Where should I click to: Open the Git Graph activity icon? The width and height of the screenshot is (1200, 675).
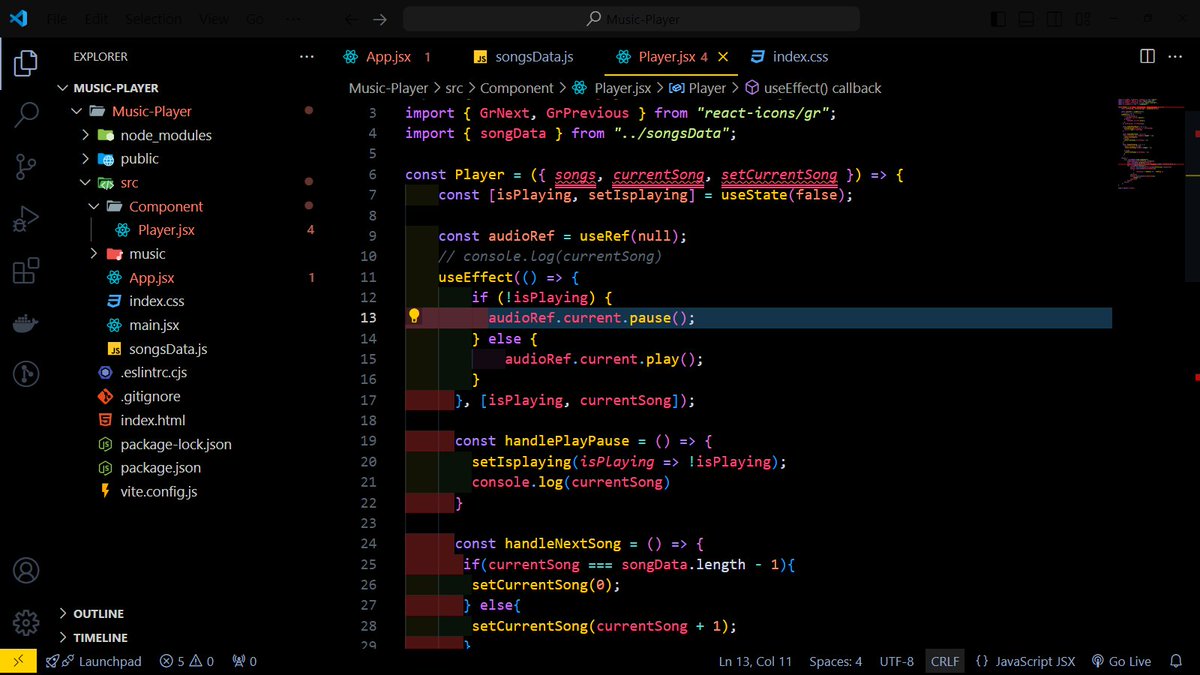pyautogui.click(x=26, y=375)
